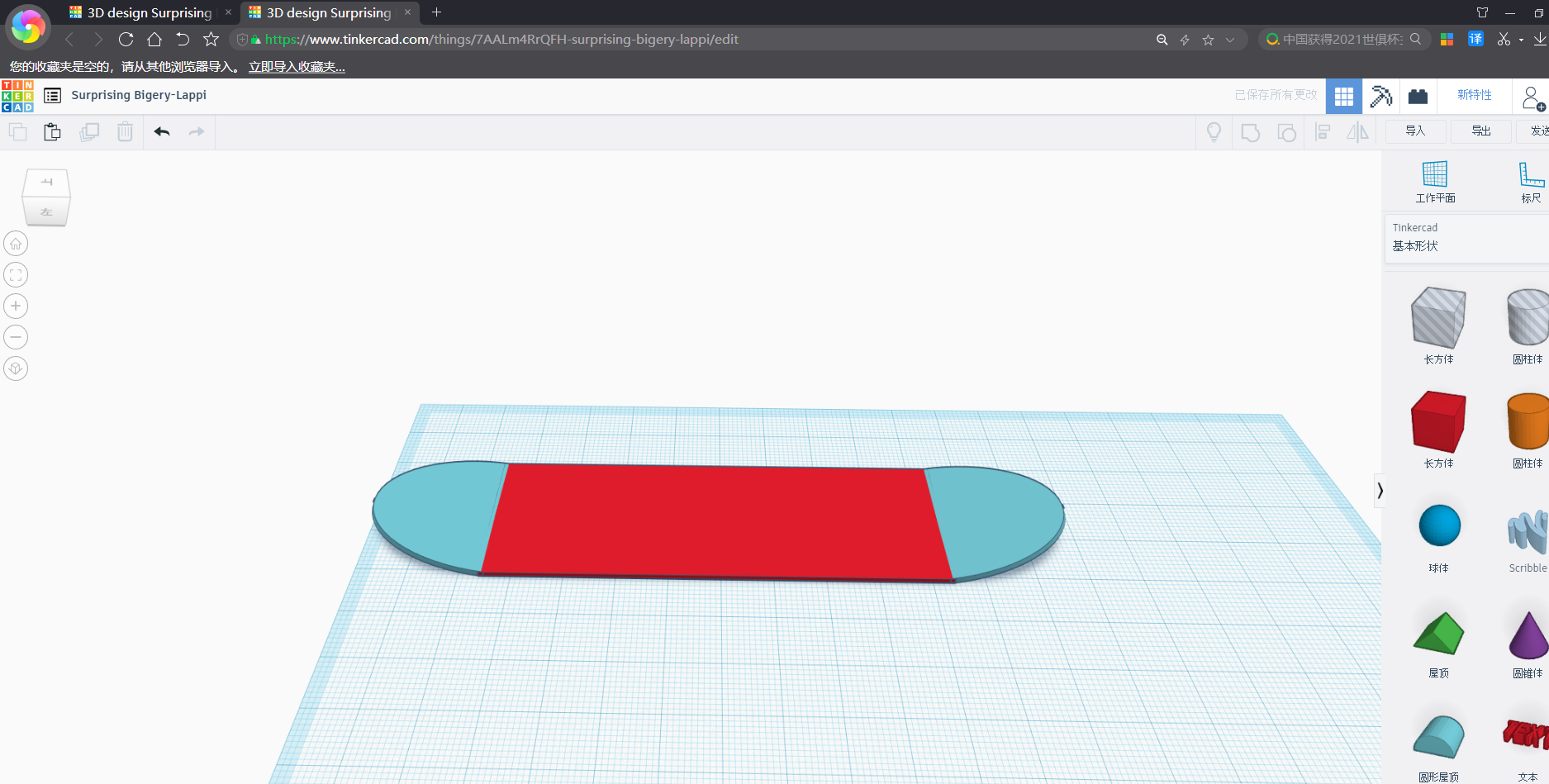1549x784 pixels.
Task: Open the scissors tool dropdown arrow
Action: tap(1521, 40)
